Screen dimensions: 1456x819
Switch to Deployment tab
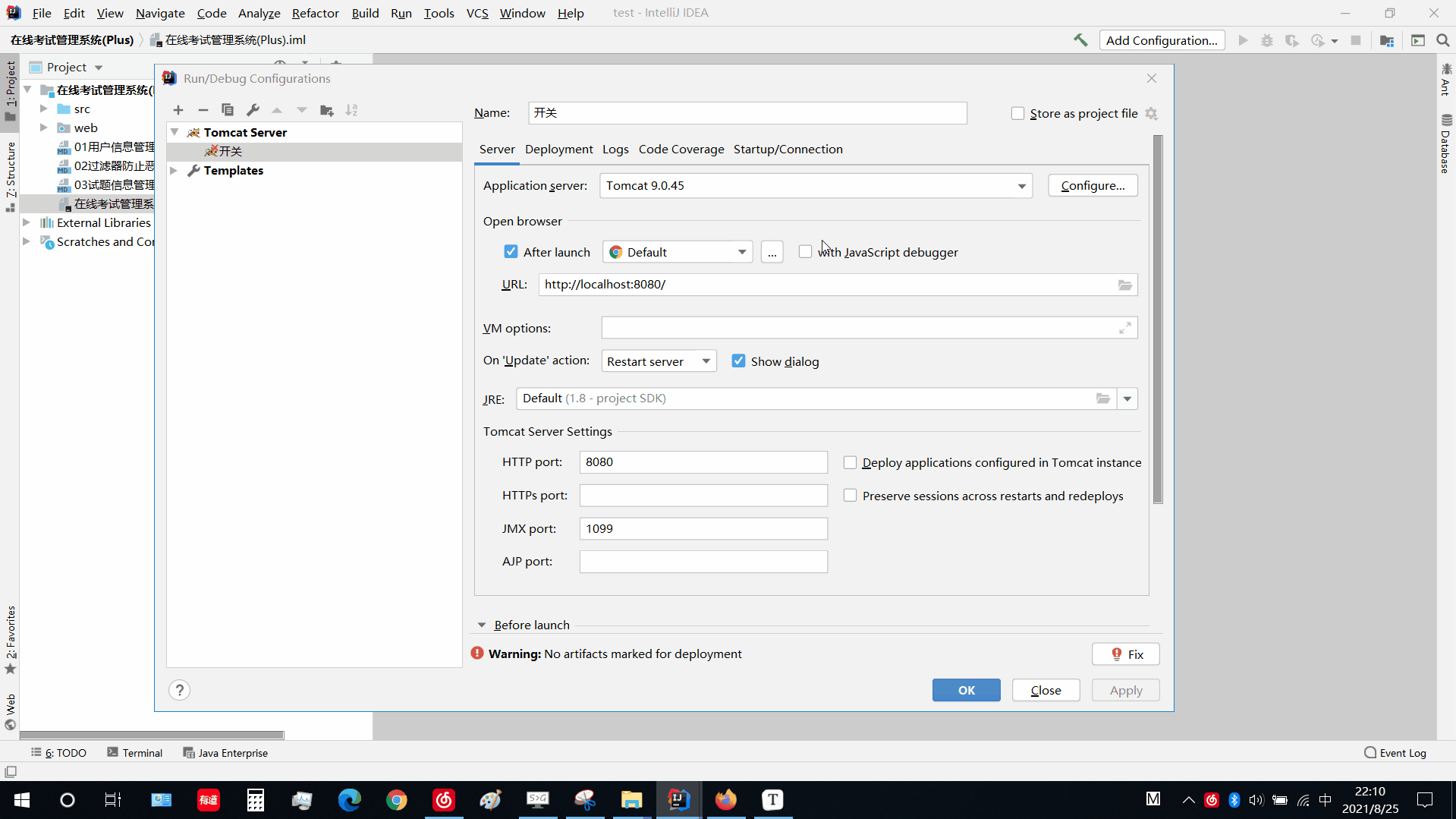(559, 150)
